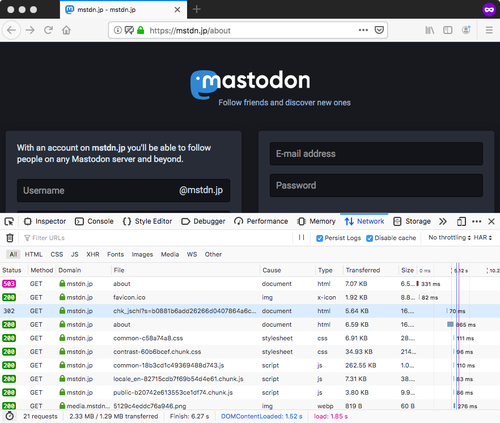Open the HAR dropdown menu
Viewport: 500px width, 423px height.
tap(483, 238)
